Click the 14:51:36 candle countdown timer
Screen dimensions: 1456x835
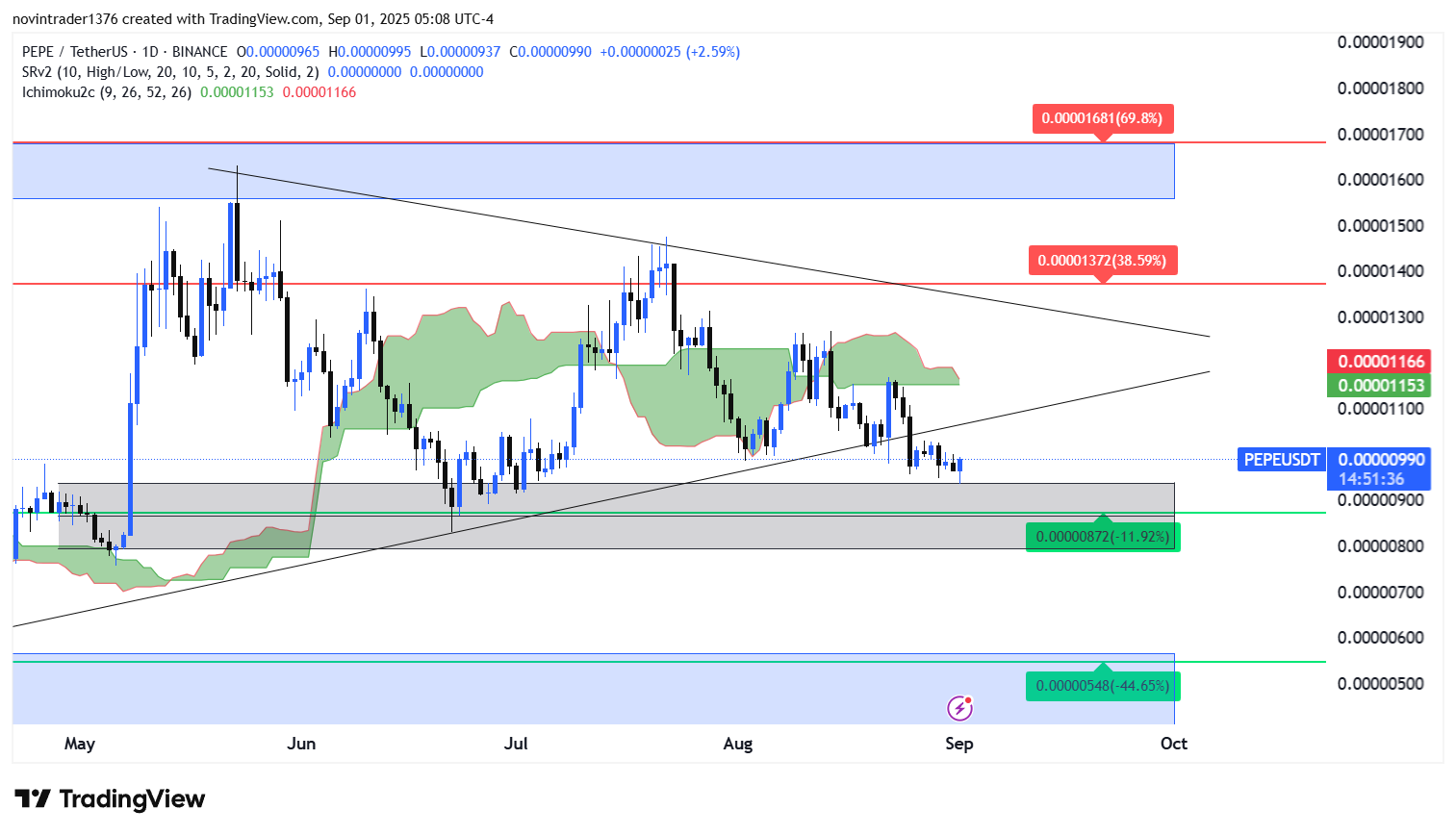[x=1371, y=479]
